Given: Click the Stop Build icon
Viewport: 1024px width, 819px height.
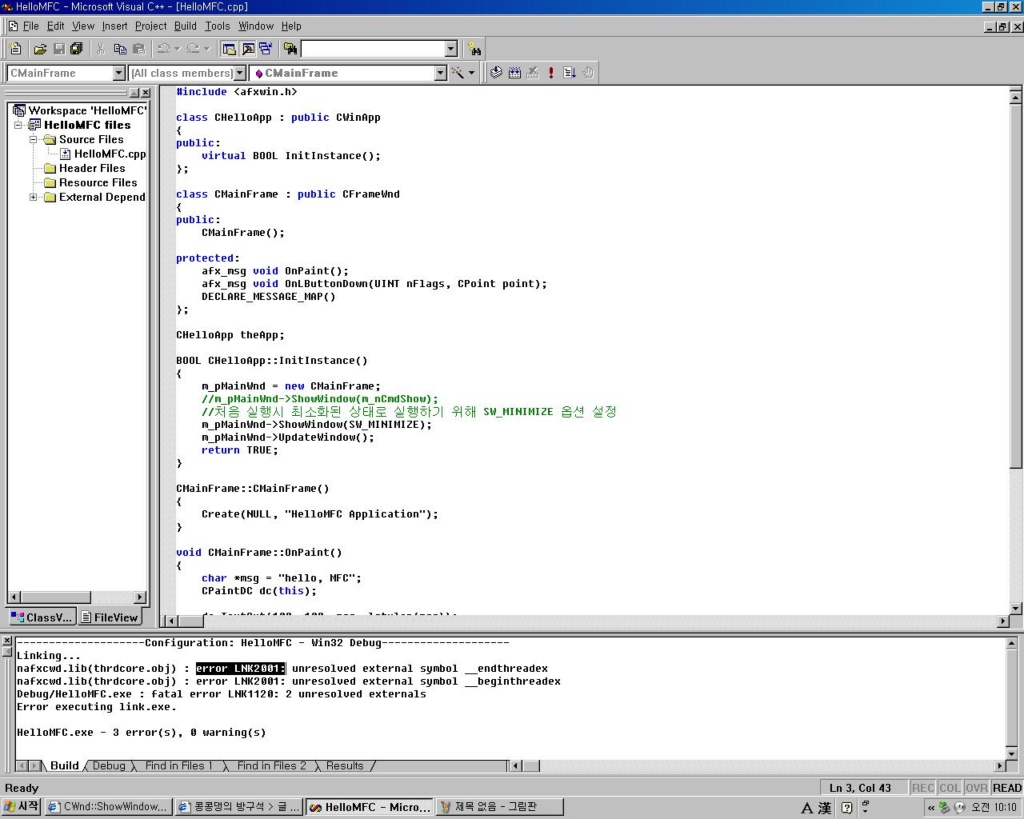Looking at the screenshot, I should pos(533,72).
